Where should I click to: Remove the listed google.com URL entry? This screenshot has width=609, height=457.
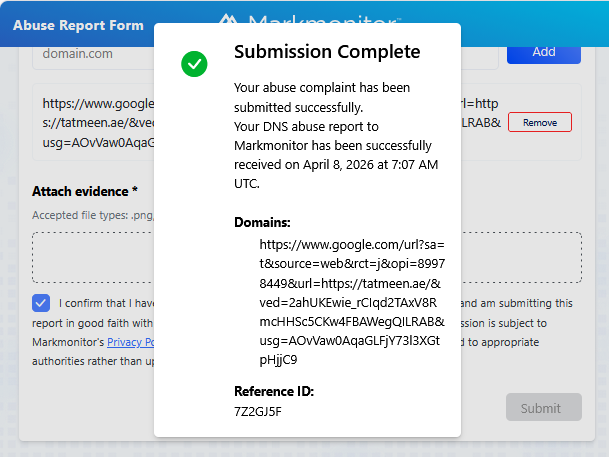point(540,122)
